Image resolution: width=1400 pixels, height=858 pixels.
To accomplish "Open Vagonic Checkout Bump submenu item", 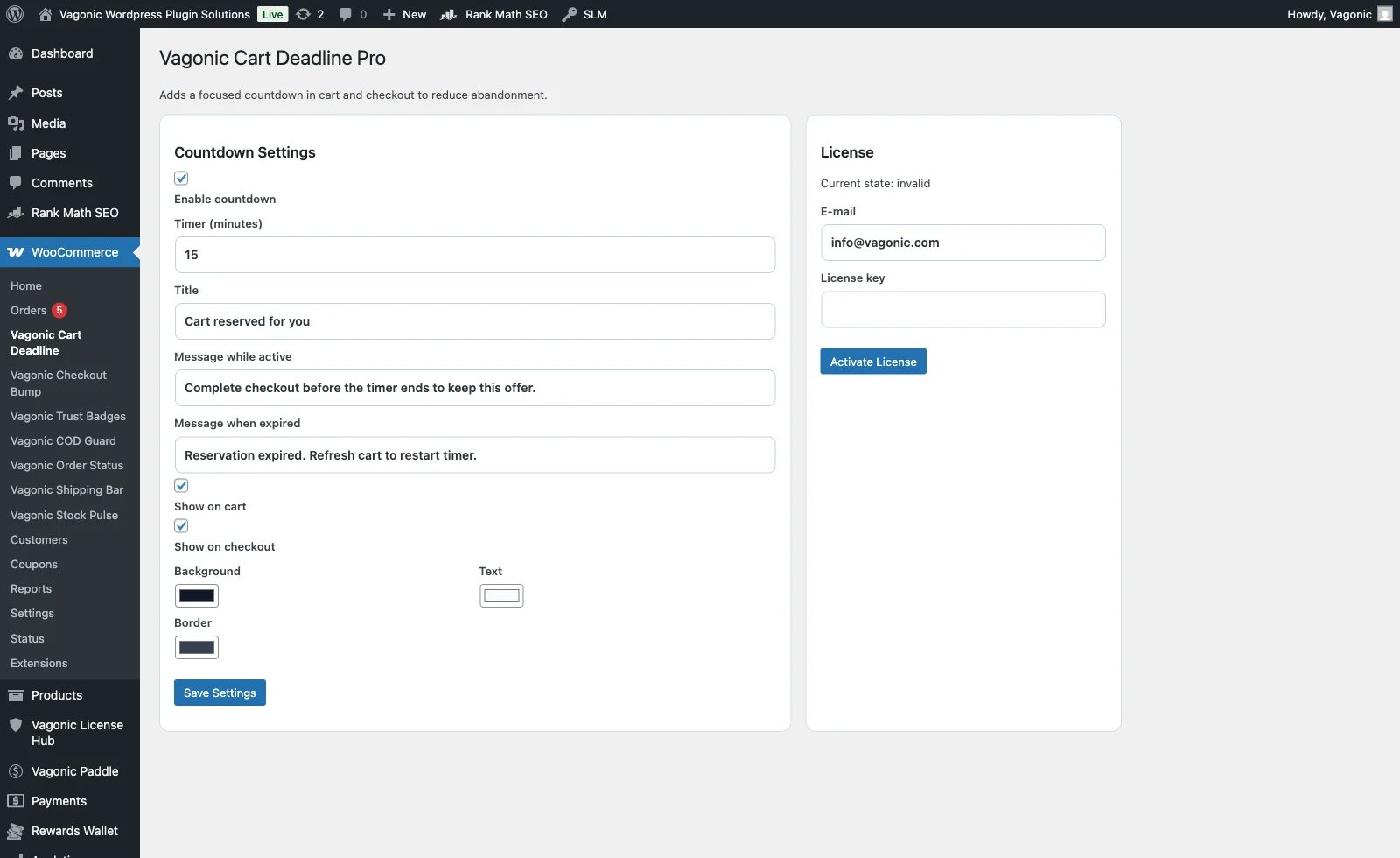I will [59, 383].
